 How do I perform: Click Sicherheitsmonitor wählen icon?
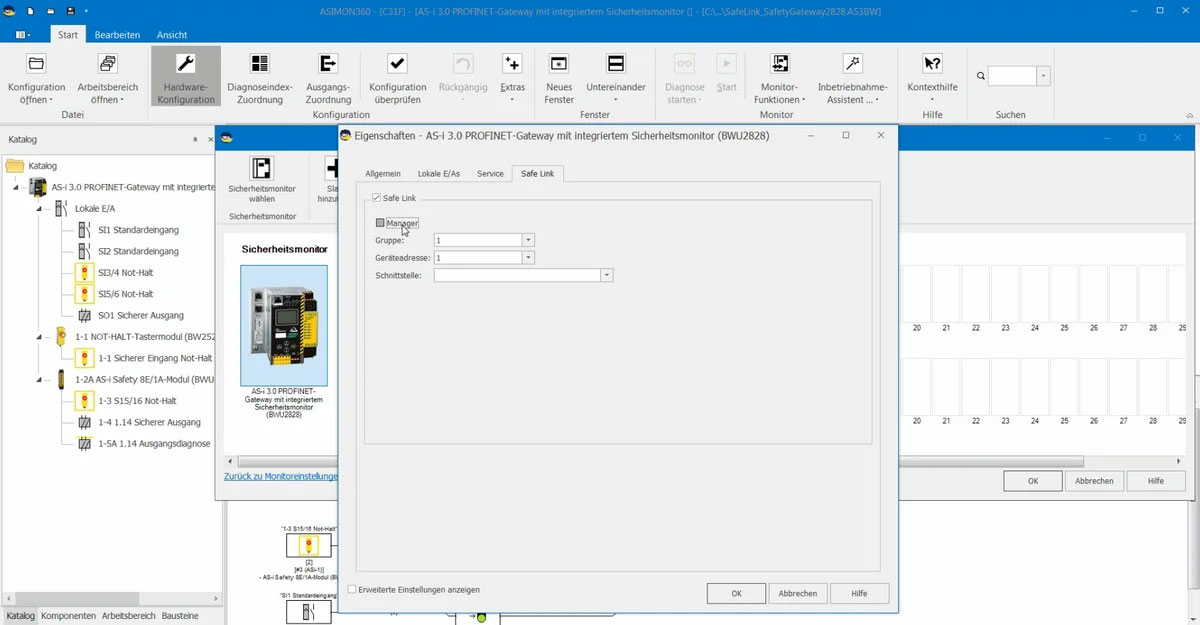[x=262, y=169]
